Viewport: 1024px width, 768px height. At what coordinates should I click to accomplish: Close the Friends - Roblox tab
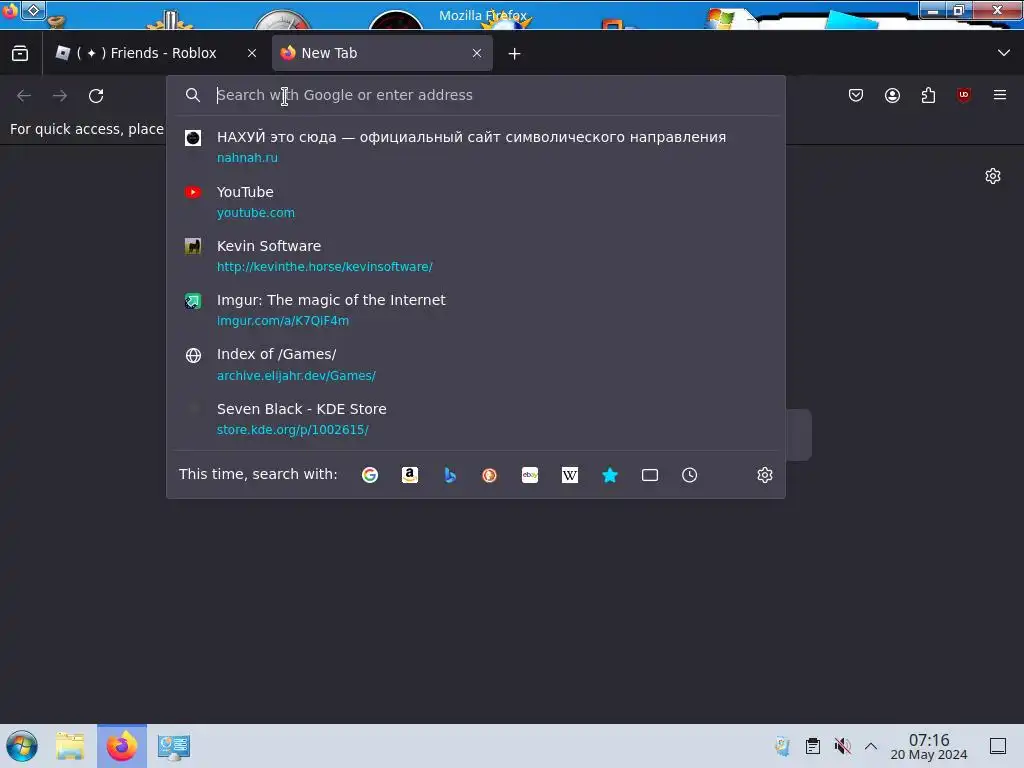(252, 54)
